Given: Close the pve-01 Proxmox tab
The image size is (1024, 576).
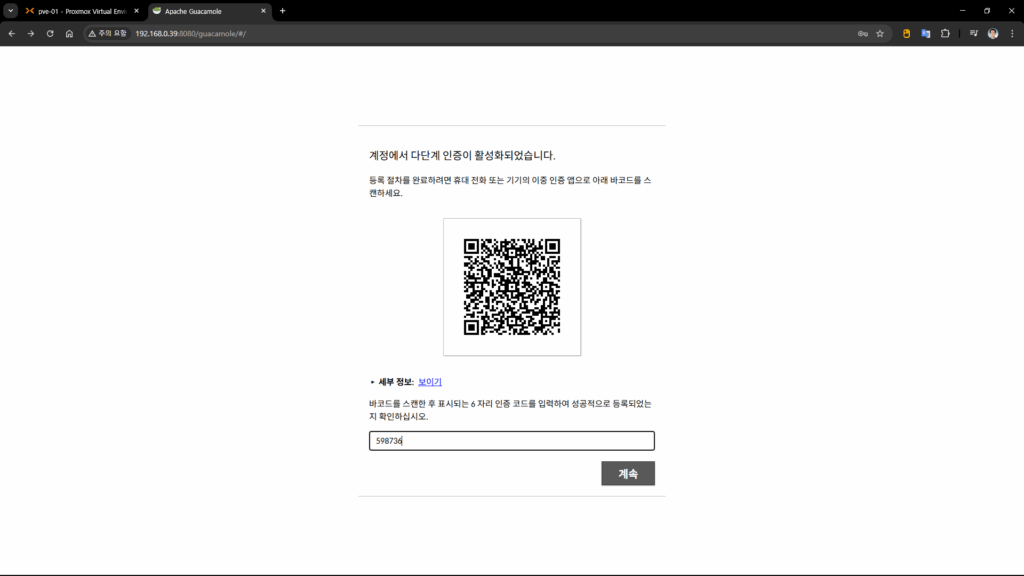Looking at the screenshot, I should coord(136,11).
